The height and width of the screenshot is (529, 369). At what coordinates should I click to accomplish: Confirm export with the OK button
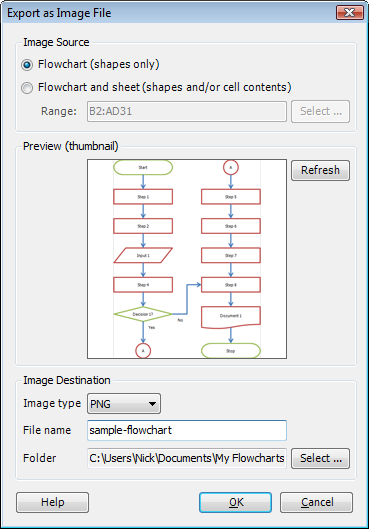235,502
